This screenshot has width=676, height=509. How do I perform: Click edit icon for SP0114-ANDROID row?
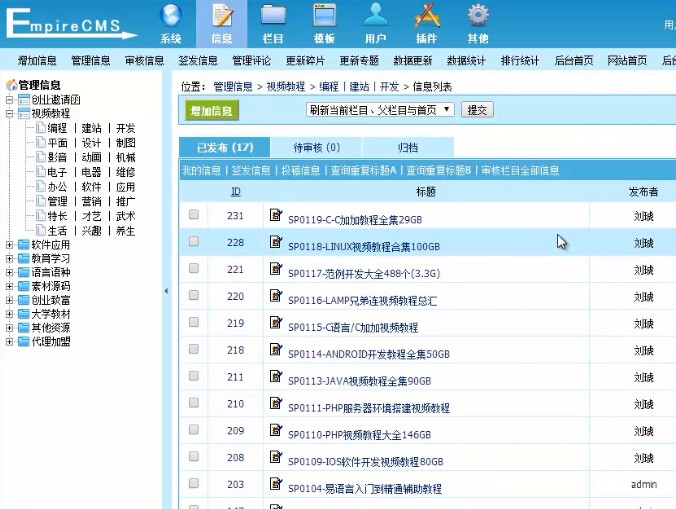click(x=275, y=349)
